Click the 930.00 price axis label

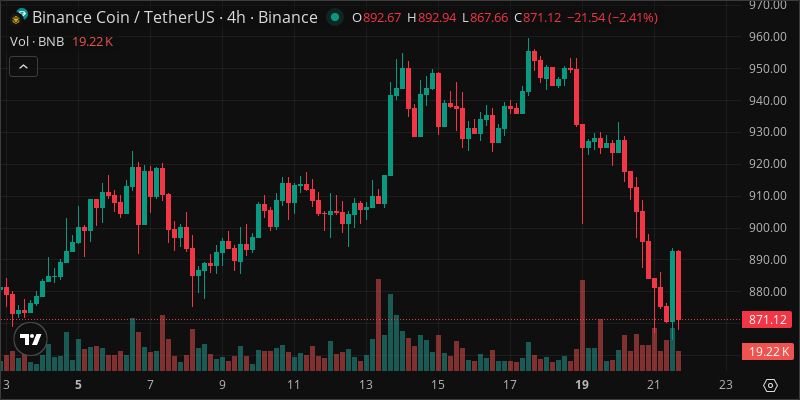[767, 132]
